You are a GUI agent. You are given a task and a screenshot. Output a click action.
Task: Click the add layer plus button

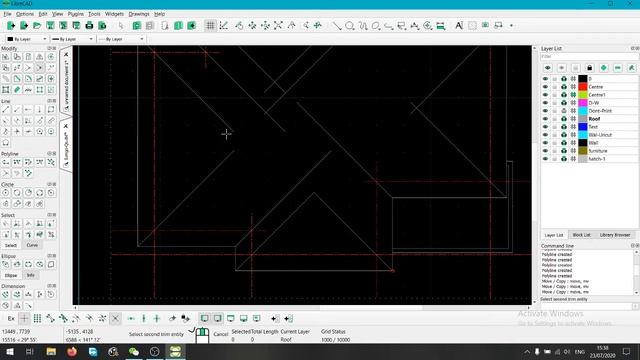point(604,68)
